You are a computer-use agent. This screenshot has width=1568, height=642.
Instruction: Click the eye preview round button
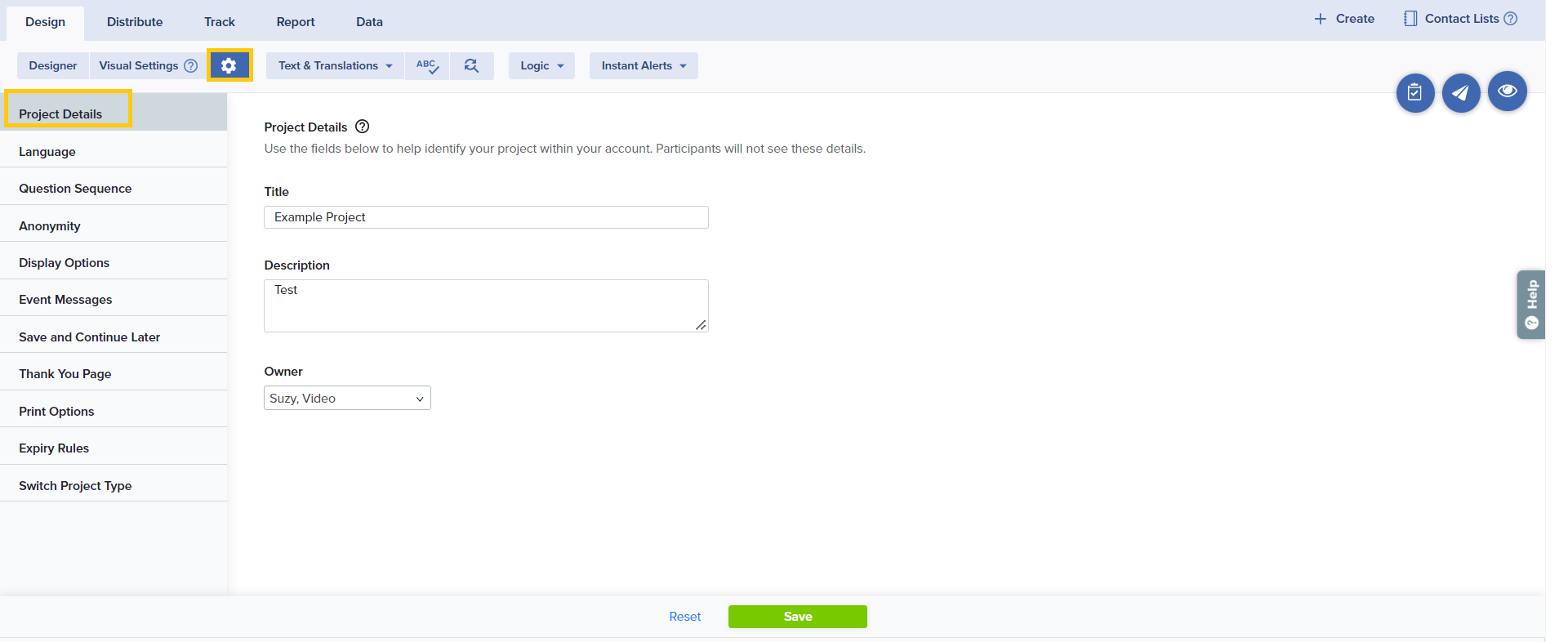[x=1507, y=91]
